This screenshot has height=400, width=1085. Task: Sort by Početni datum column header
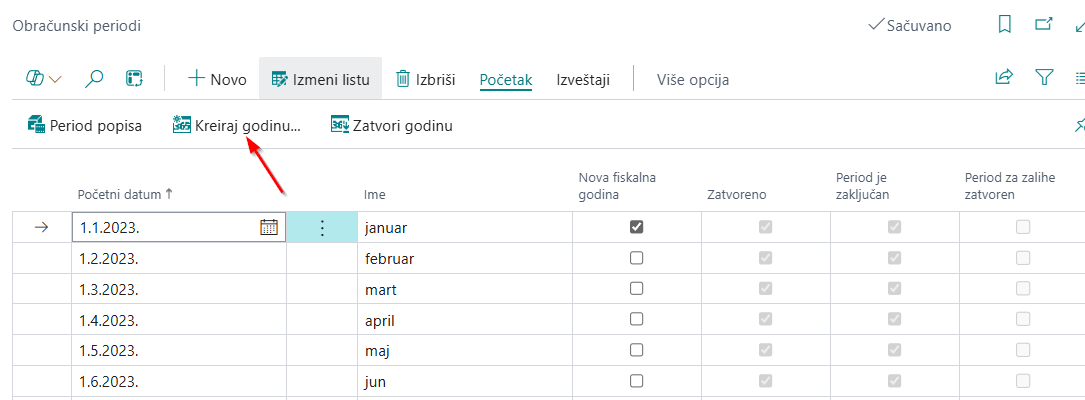[125, 194]
